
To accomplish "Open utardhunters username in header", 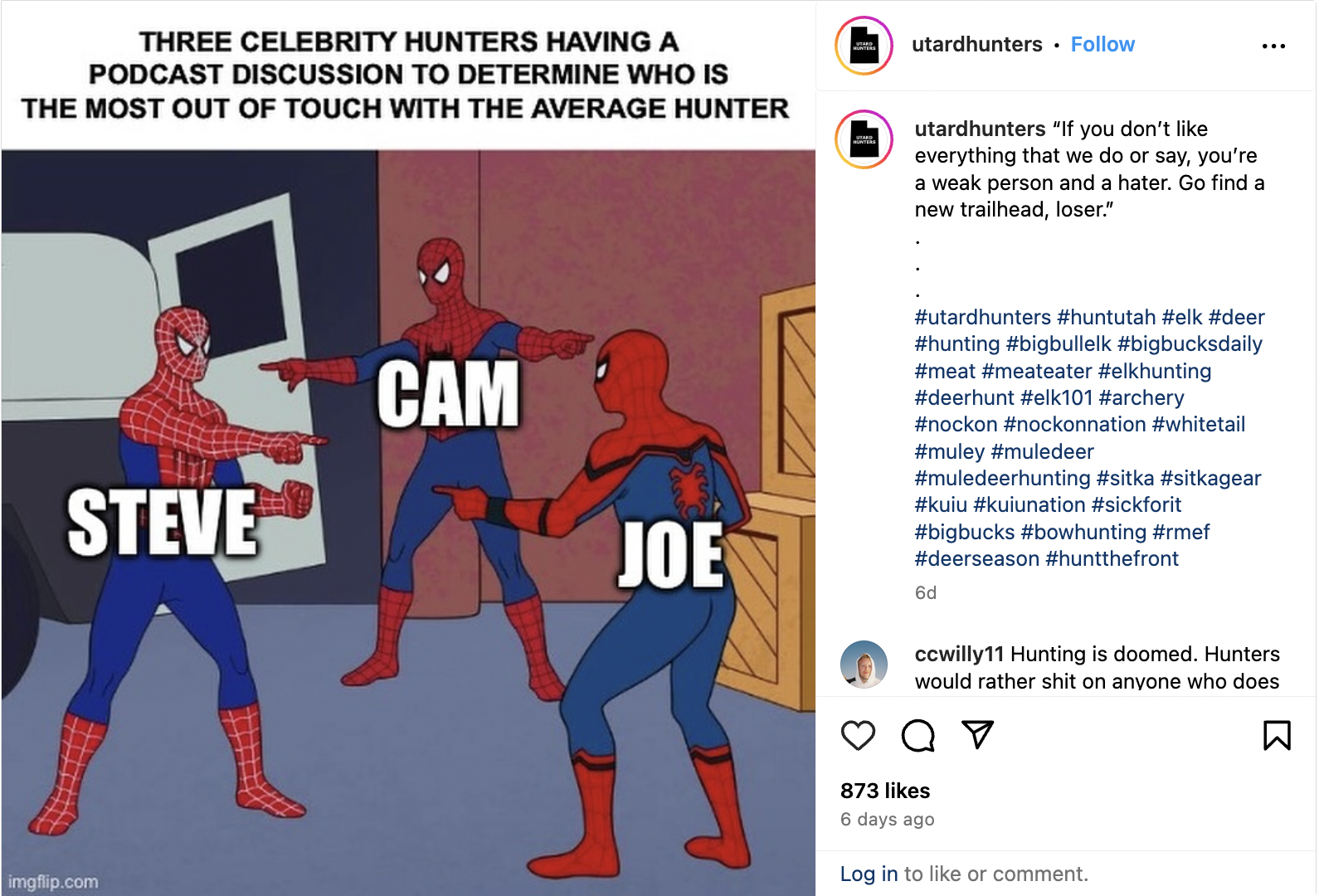I will point(976,45).
